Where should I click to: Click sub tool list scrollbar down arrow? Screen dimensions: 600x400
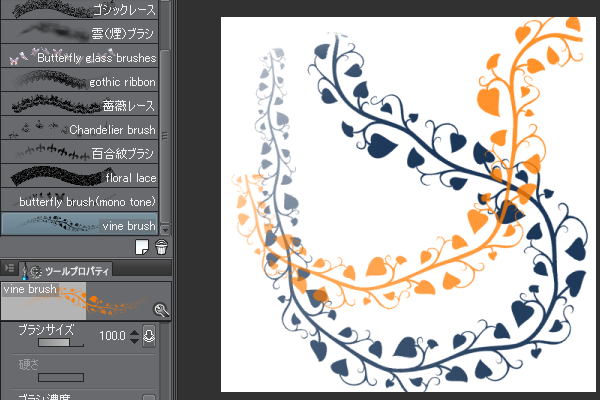[165, 230]
